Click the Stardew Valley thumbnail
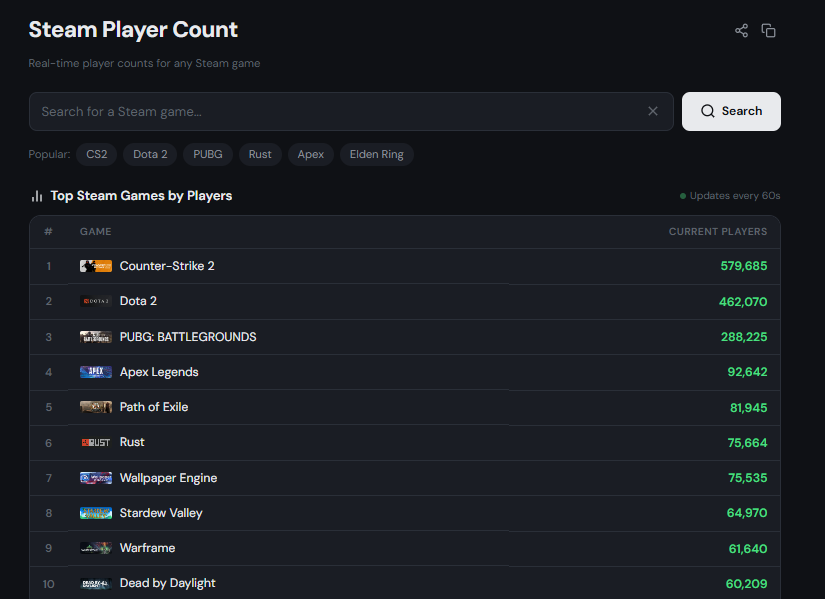The width and height of the screenshot is (825, 599). coord(96,513)
